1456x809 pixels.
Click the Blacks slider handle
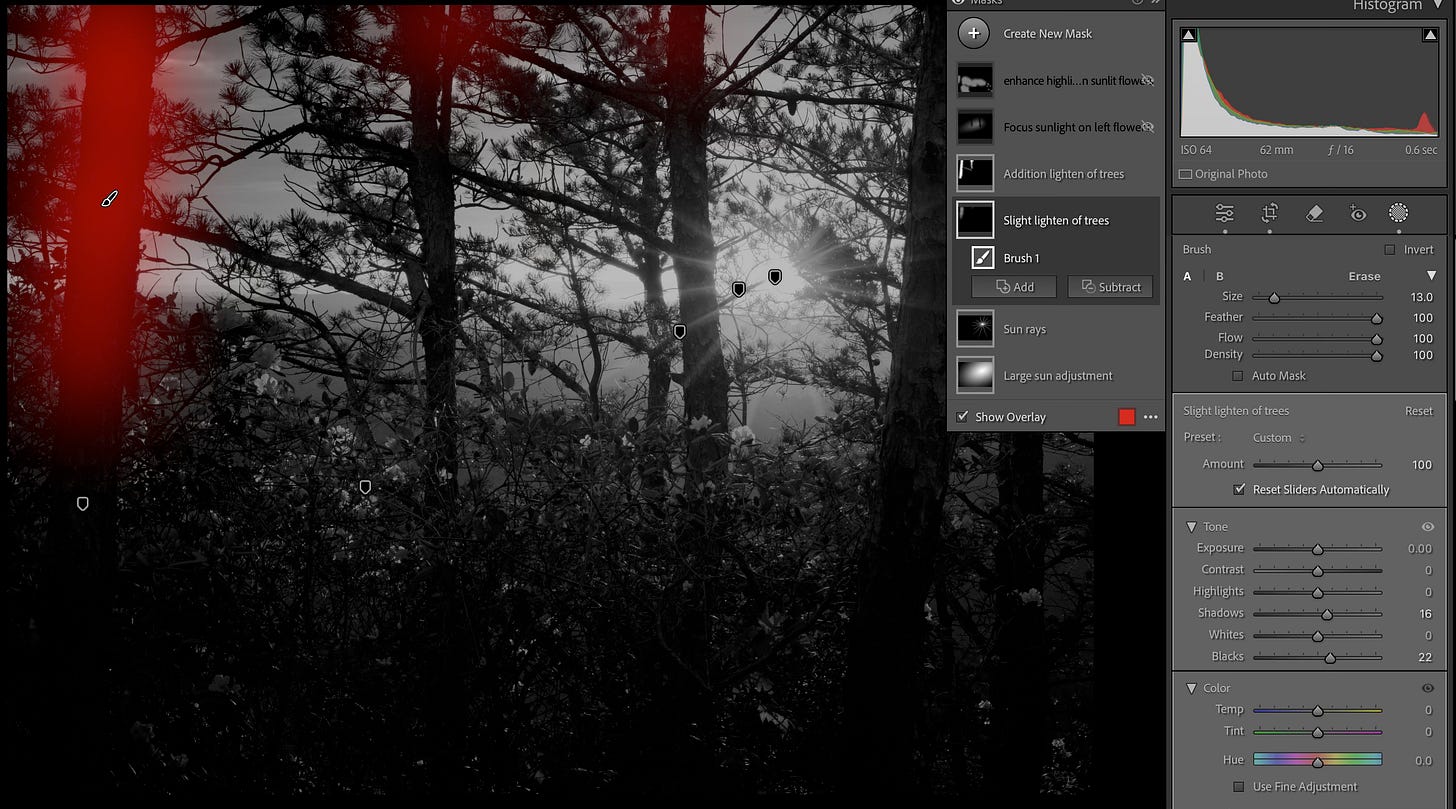pyautogui.click(x=1330, y=657)
